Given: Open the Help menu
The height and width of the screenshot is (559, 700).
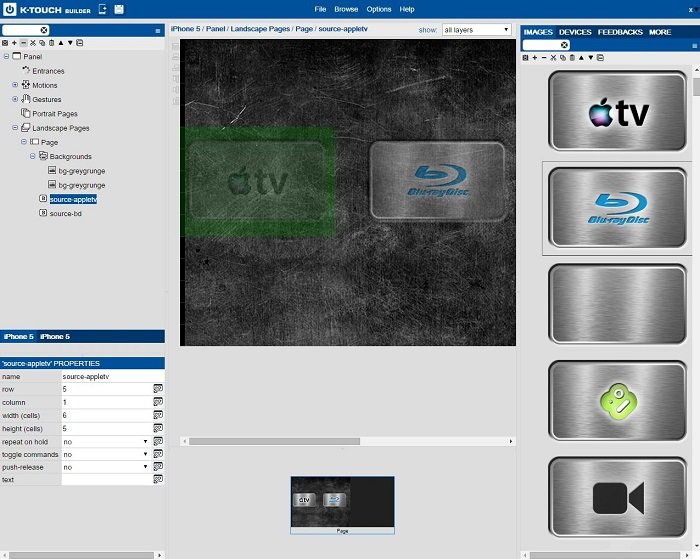Looking at the screenshot, I should tap(407, 9).
